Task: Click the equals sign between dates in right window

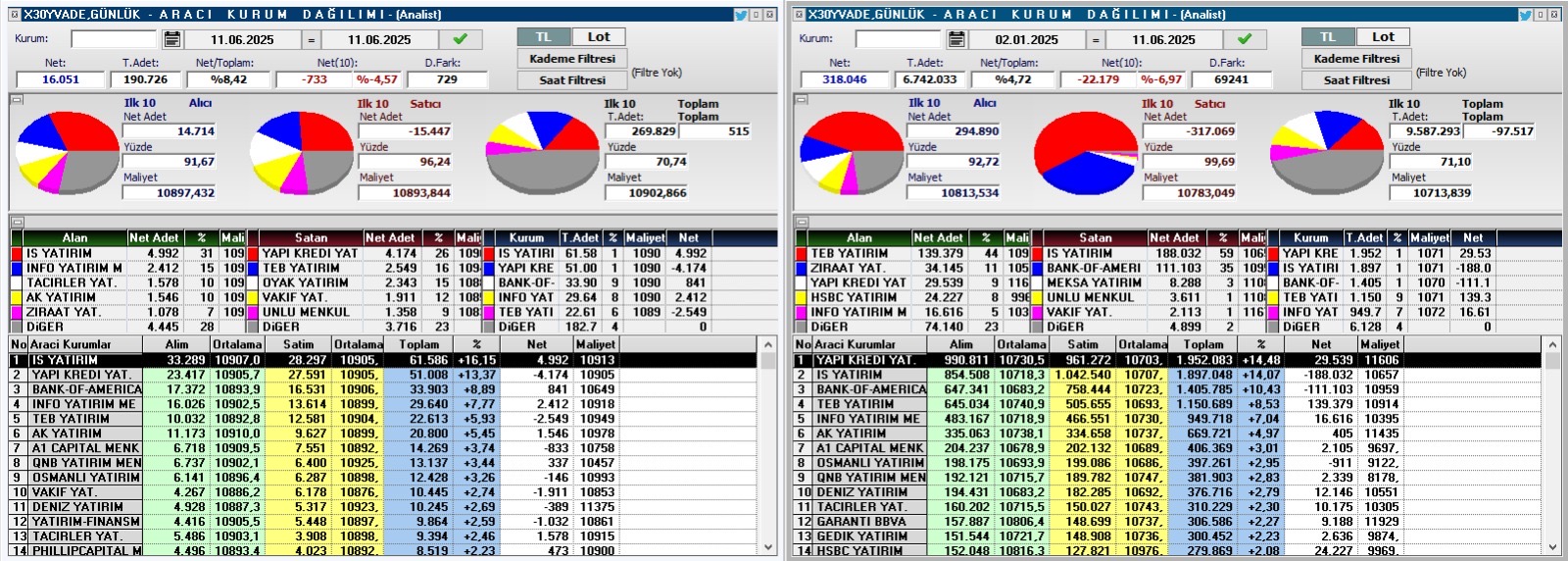Action: coord(1096,39)
